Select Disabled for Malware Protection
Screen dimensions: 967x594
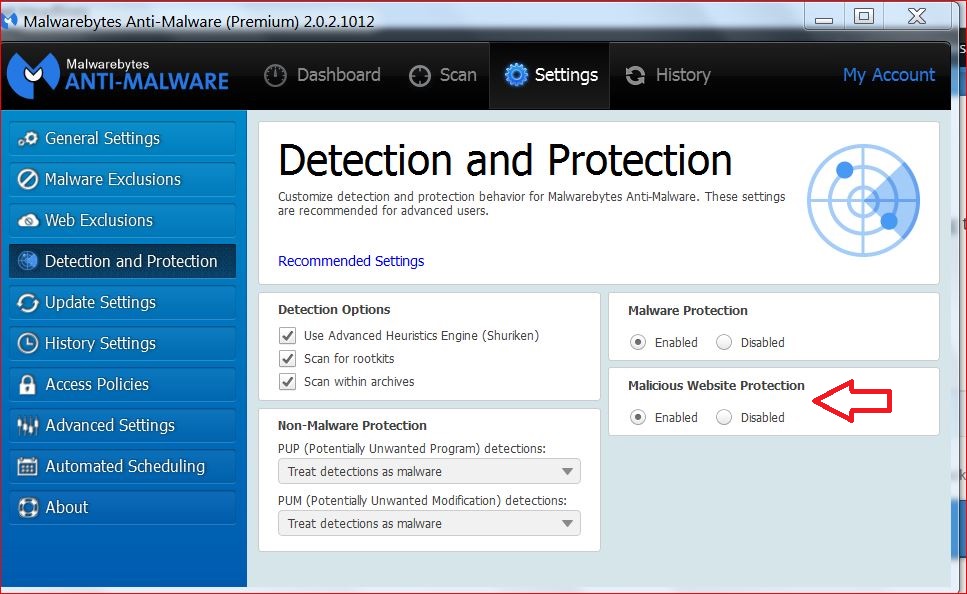(x=724, y=342)
